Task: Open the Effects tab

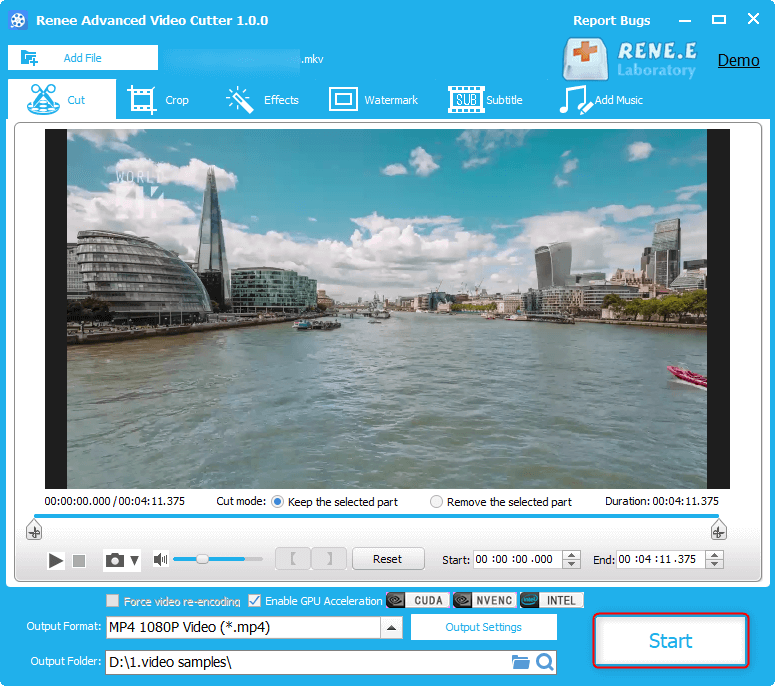Action: pyautogui.click(x=262, y=100)
